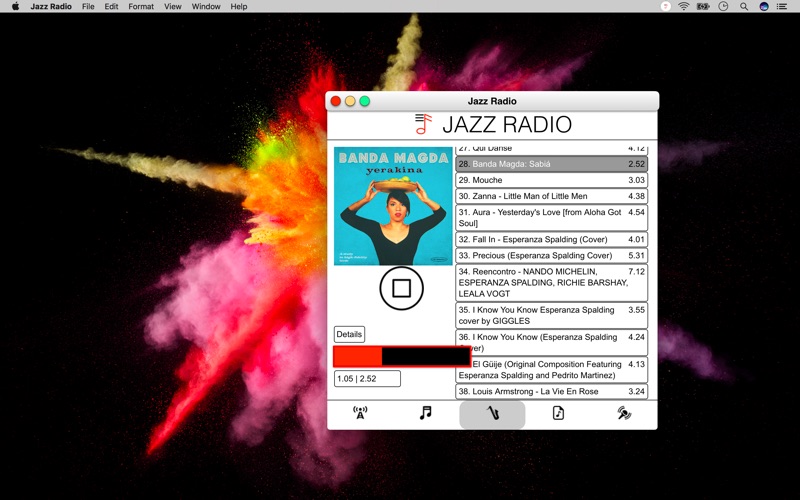Click the 1.05 | 2.52 time field
The width and height of the screenshot is (800, 500).
[367, 379]
